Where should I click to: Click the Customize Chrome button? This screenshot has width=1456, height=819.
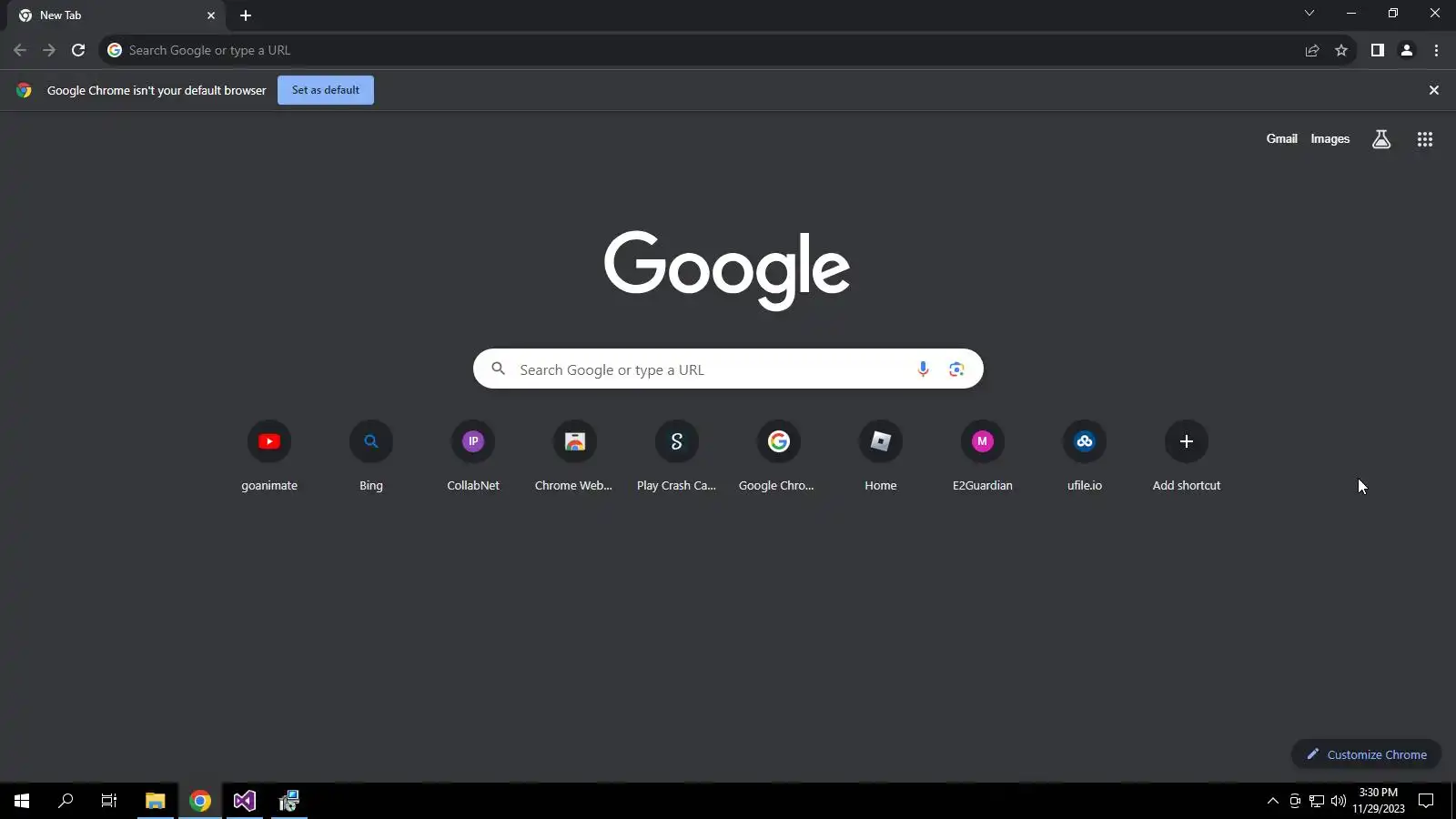(x=1366, y=754)
